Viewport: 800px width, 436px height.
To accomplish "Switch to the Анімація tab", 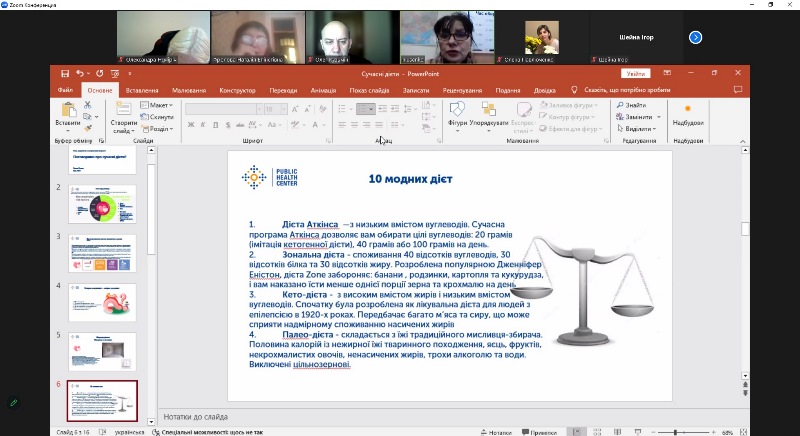I will pyautogui.click(x=323, y=90).
